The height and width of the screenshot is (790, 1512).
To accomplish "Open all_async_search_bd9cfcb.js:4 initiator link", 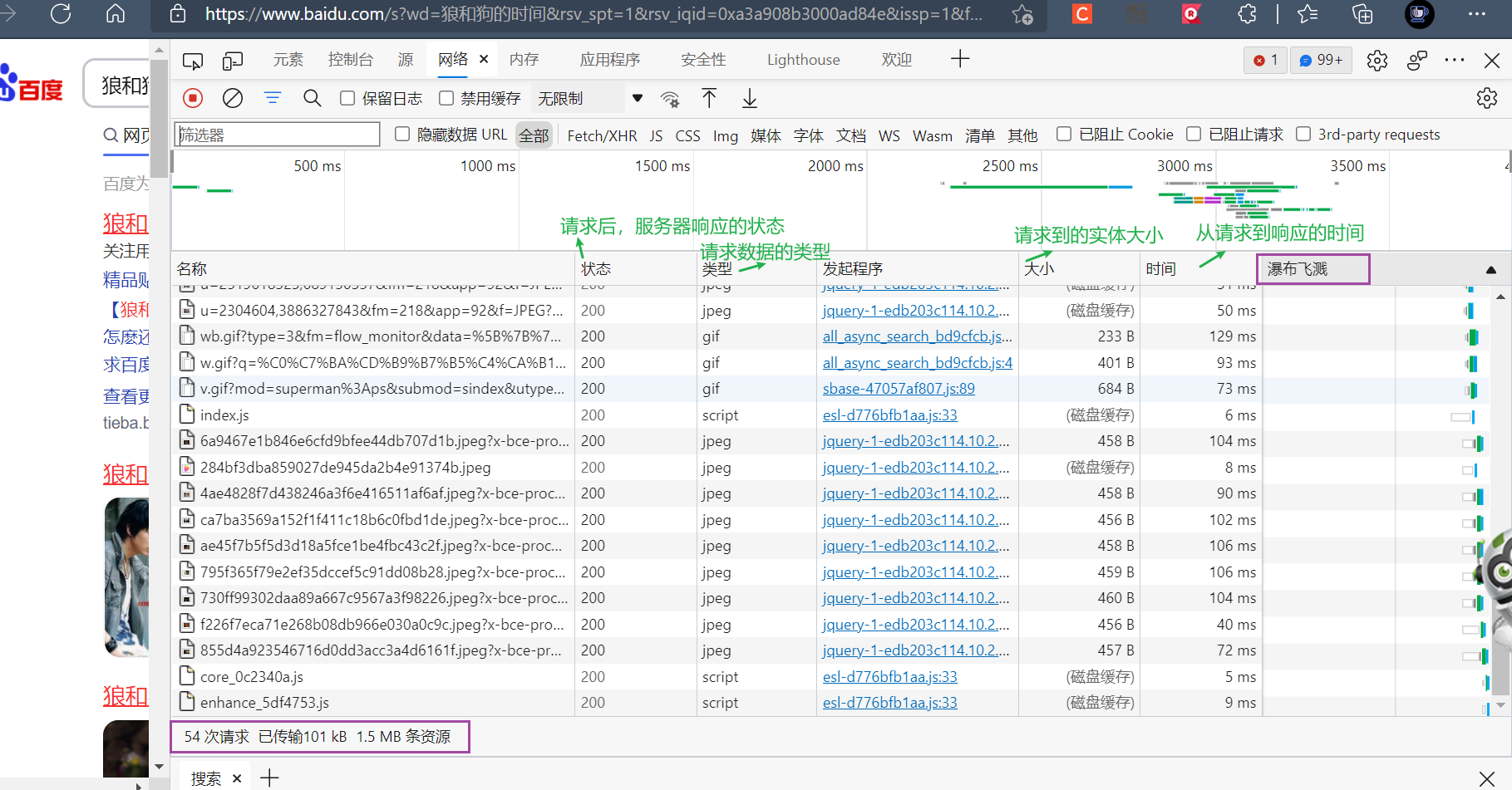I will pyautogui.click(x=918, y=363).
